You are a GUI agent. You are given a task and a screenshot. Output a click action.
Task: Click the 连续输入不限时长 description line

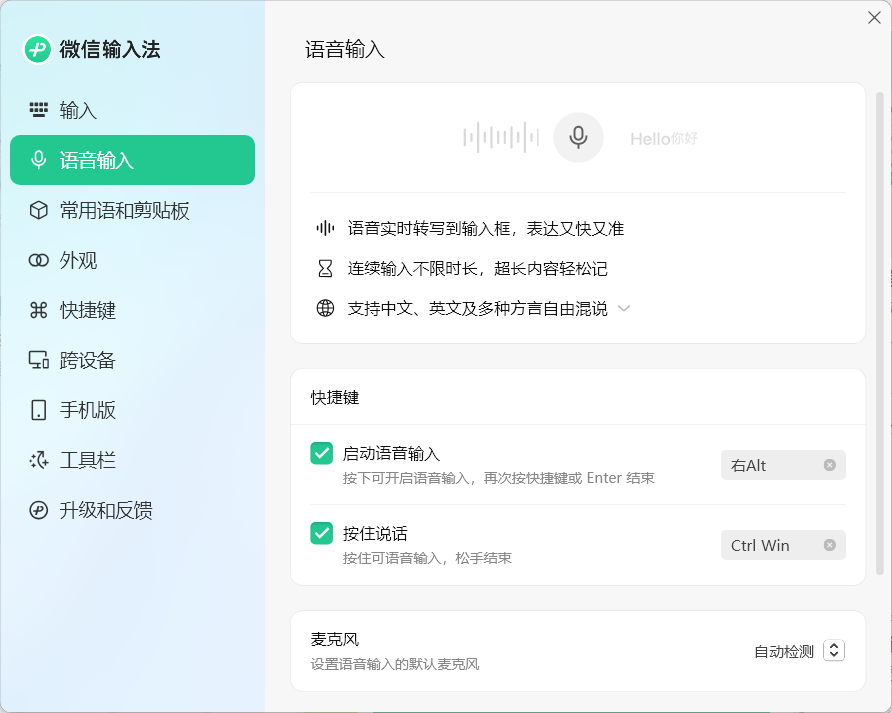tap(477, 269)
